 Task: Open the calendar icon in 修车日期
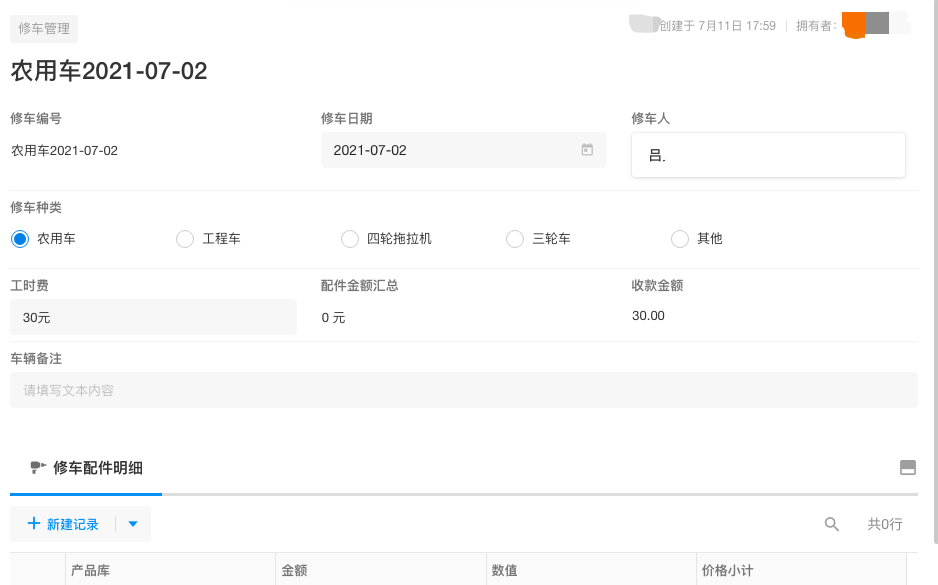[587, 150]
